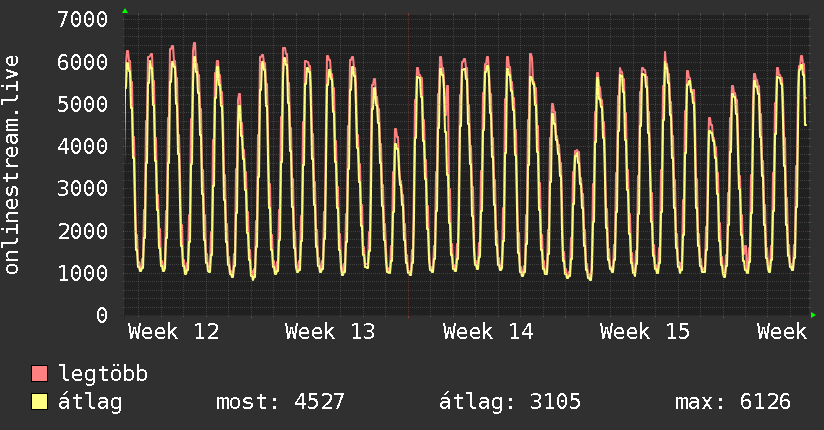Click the pink legtöbb legend swatch
The width and height of the screenshot is (824, 430).
tap(39, 373)
